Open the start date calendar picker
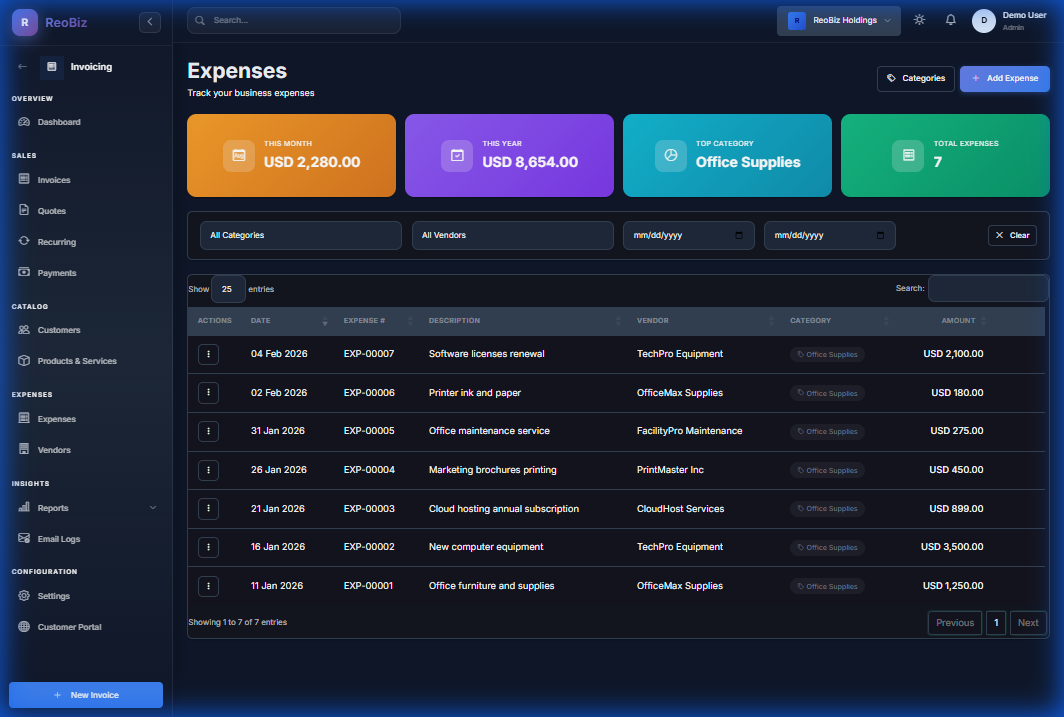 tap(739, 235)
